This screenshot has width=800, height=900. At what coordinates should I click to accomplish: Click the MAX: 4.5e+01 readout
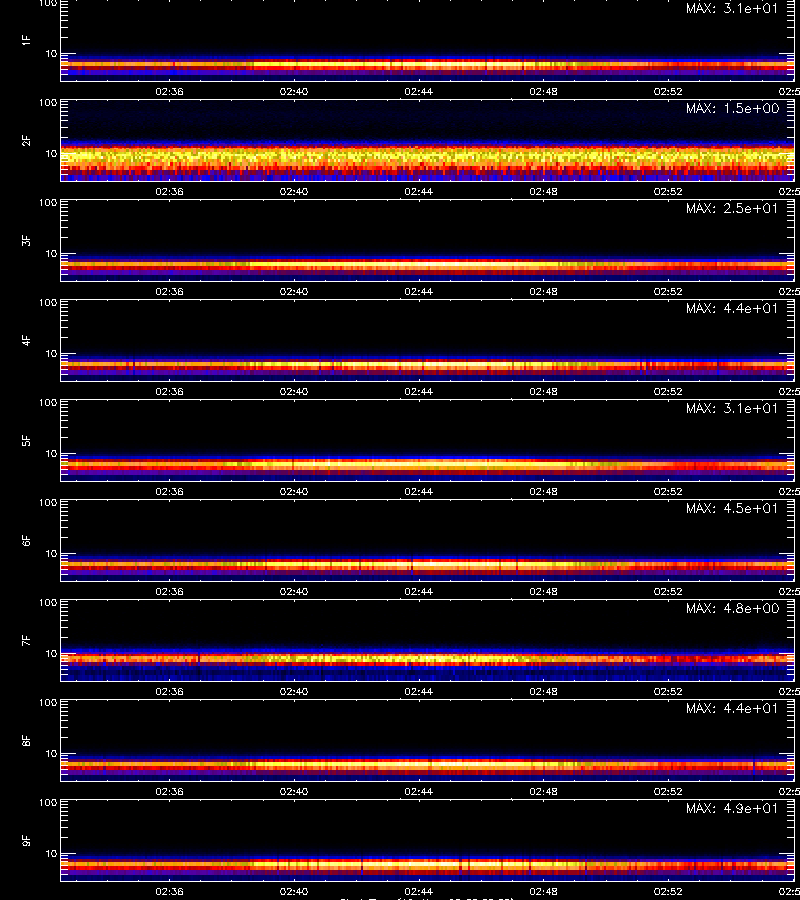(x=732, y=509)
